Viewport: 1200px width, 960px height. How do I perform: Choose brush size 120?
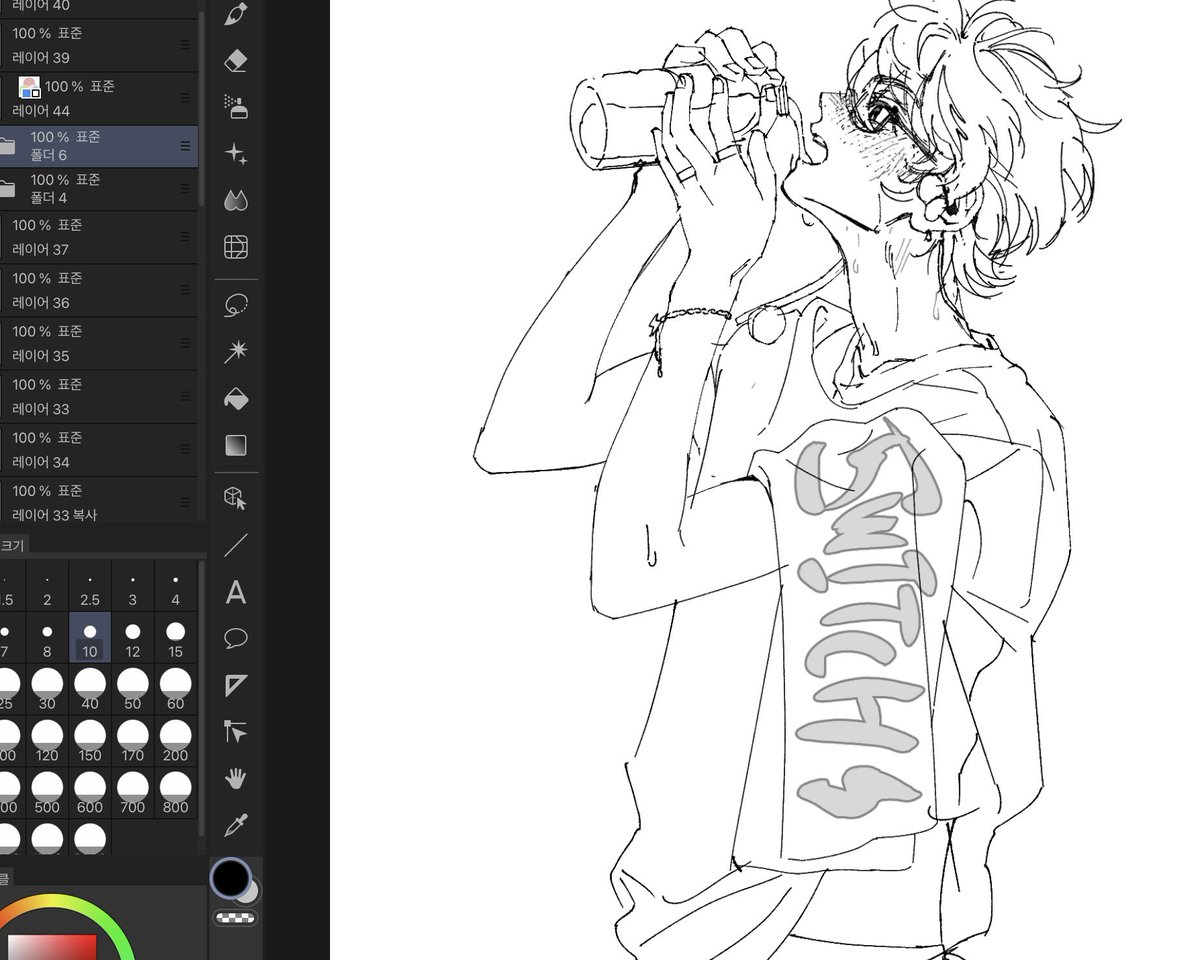click(x=47, y=742)
